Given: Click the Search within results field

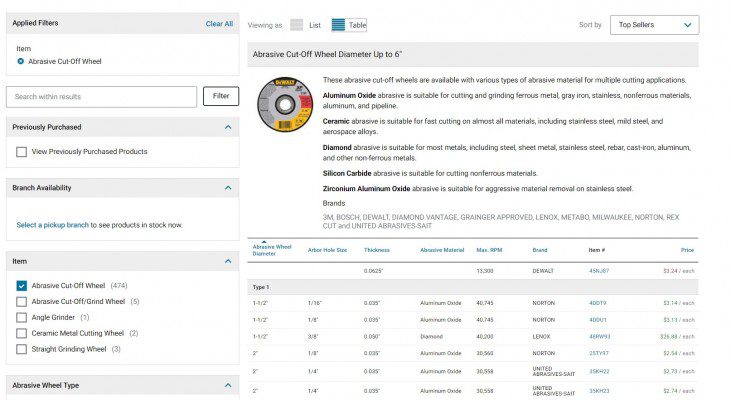Looking at the screenshot, I should (x=101, y=97).
